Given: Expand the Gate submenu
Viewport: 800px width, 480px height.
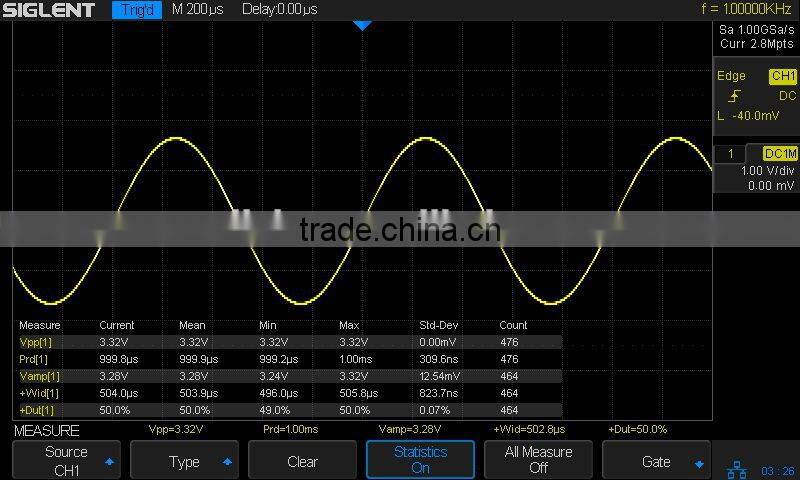Looking at the screenshot, I should (x=656, y=461).
